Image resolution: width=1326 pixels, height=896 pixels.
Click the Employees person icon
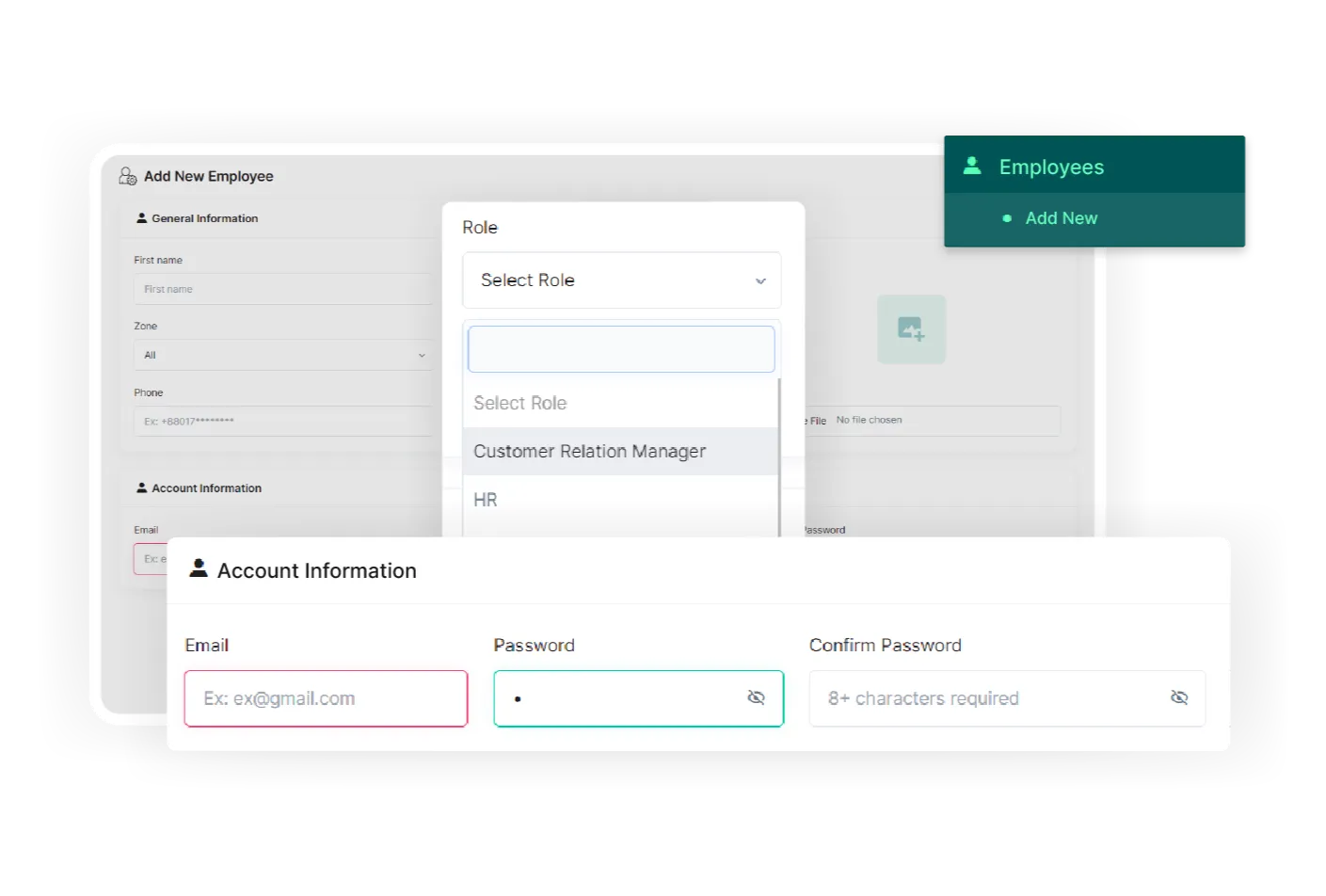tap(972, 167)
